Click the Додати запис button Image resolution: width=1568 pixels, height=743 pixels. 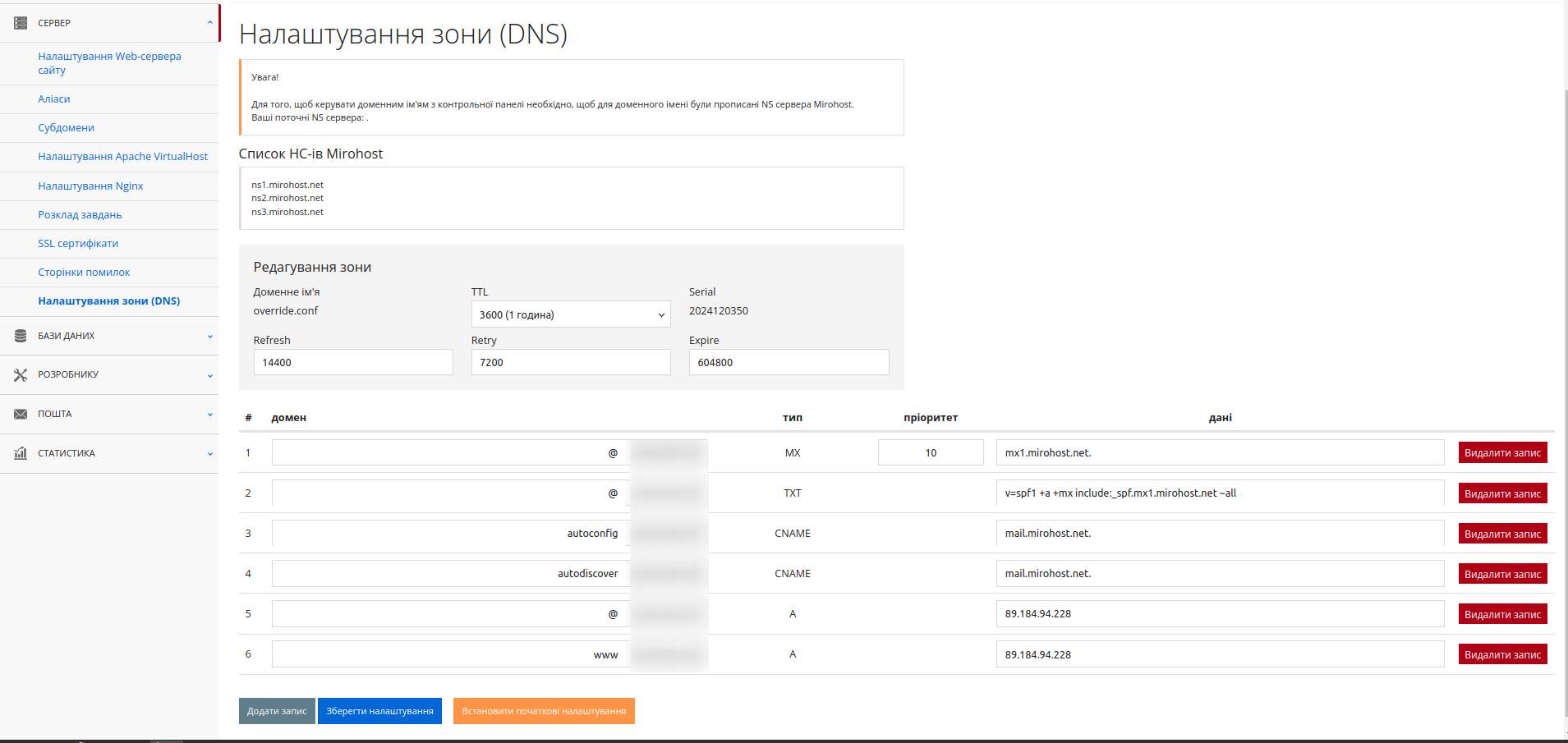(x=277, y=711)
